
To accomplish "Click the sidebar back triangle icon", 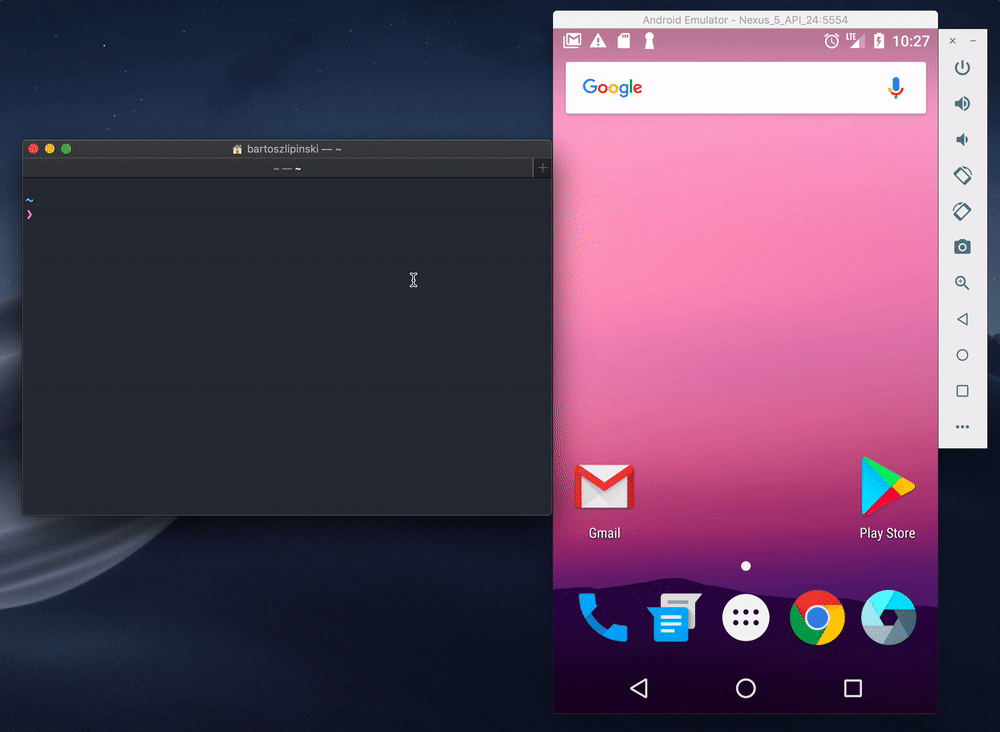I will (x=962, y=319).
